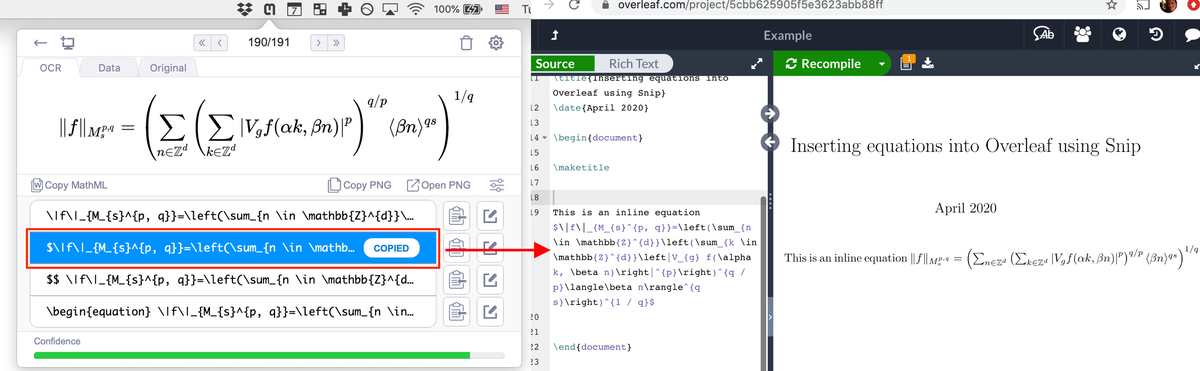
Task: Collapse the \begin{document} fold arrow on line 14
Action: pyautogui.click(x=546, y=137)
